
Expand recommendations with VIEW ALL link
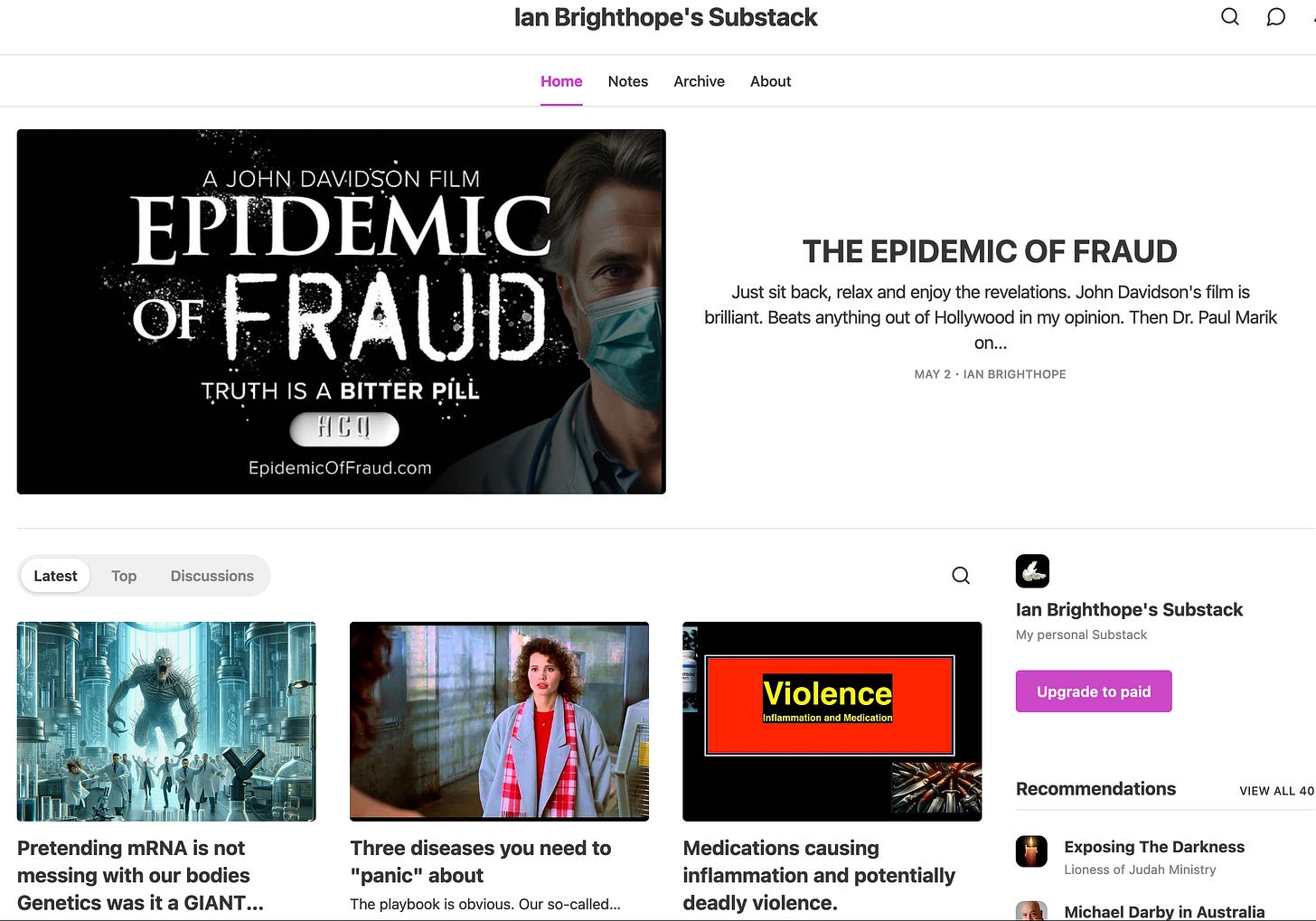[1277, 791]
